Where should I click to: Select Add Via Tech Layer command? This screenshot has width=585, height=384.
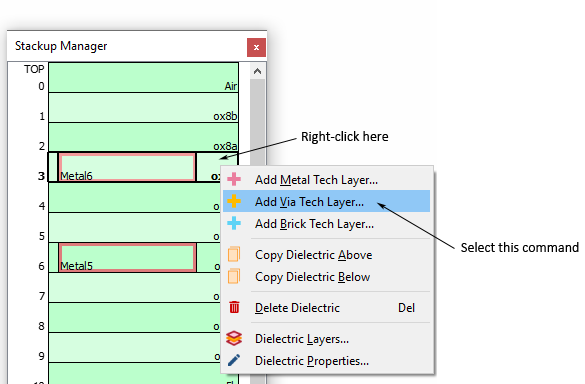[326, 201]
